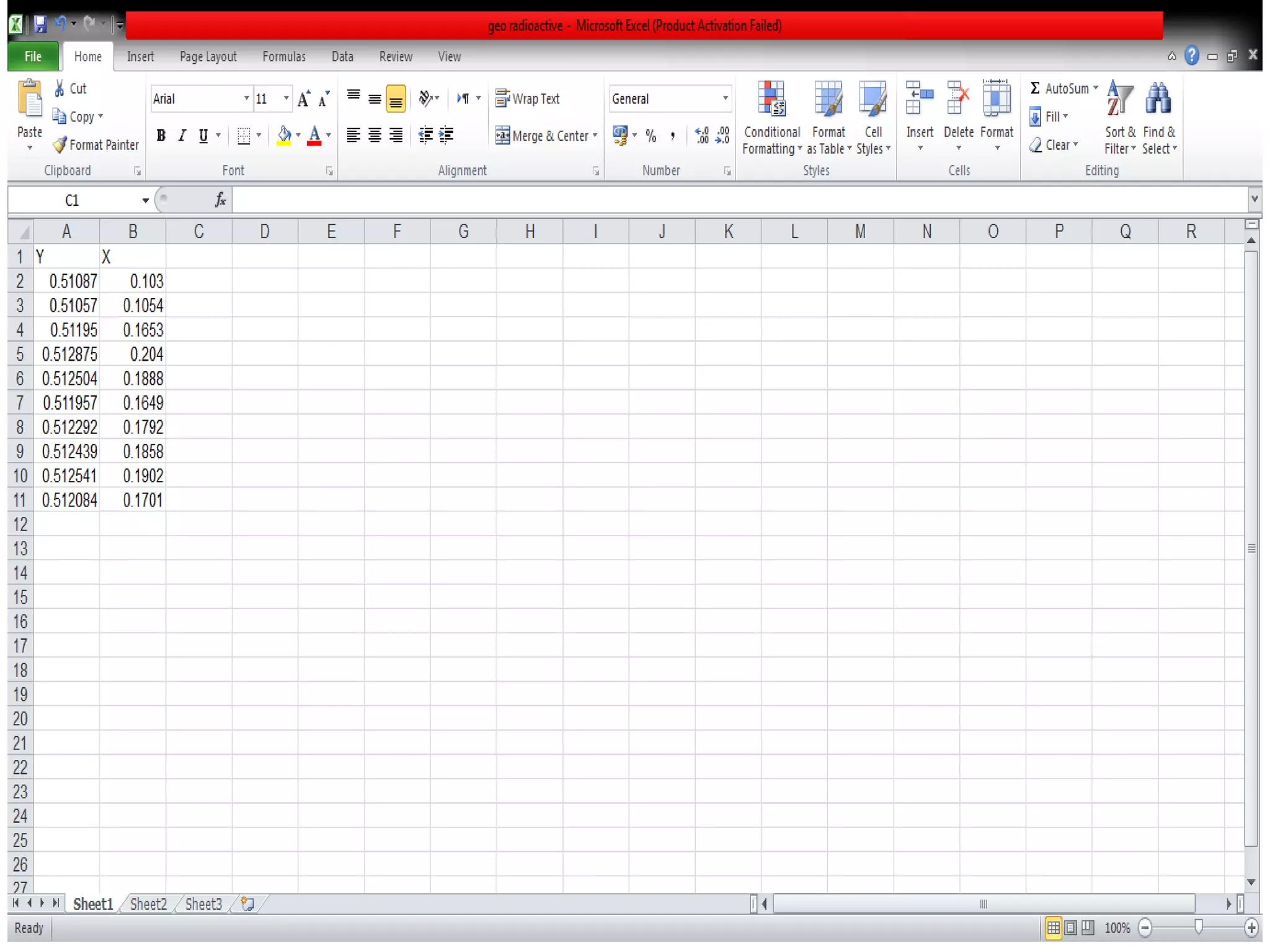The image size is (1270, 952).
Task: Click the Percent Style icon
Action: coord(651,135)
